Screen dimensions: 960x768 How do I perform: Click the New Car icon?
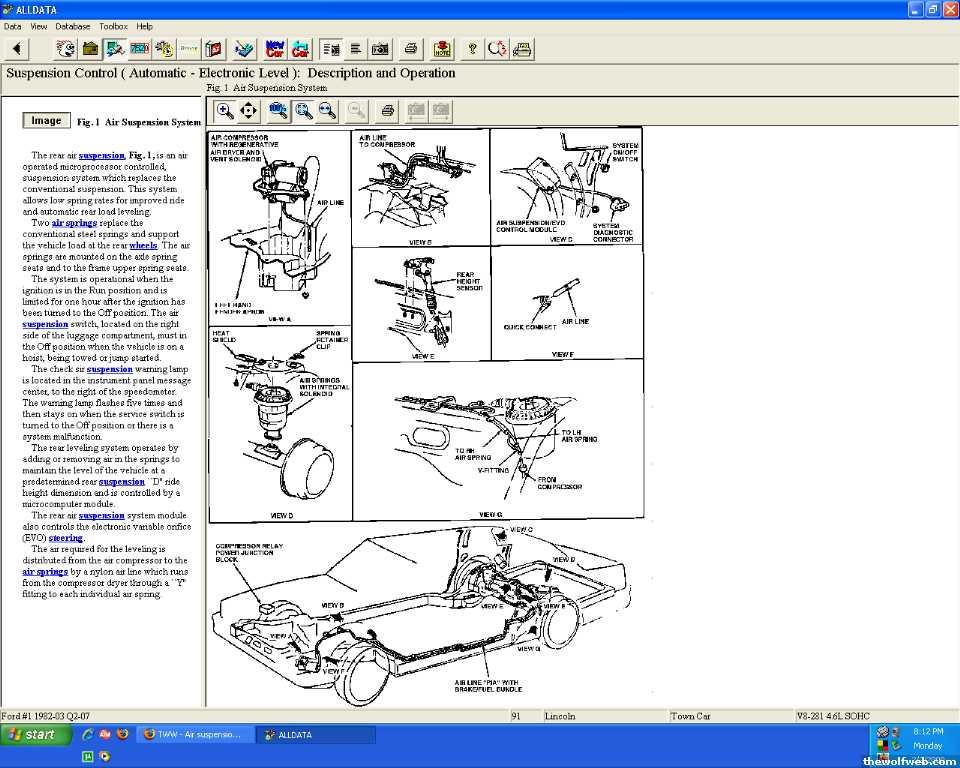coord(275,48)
